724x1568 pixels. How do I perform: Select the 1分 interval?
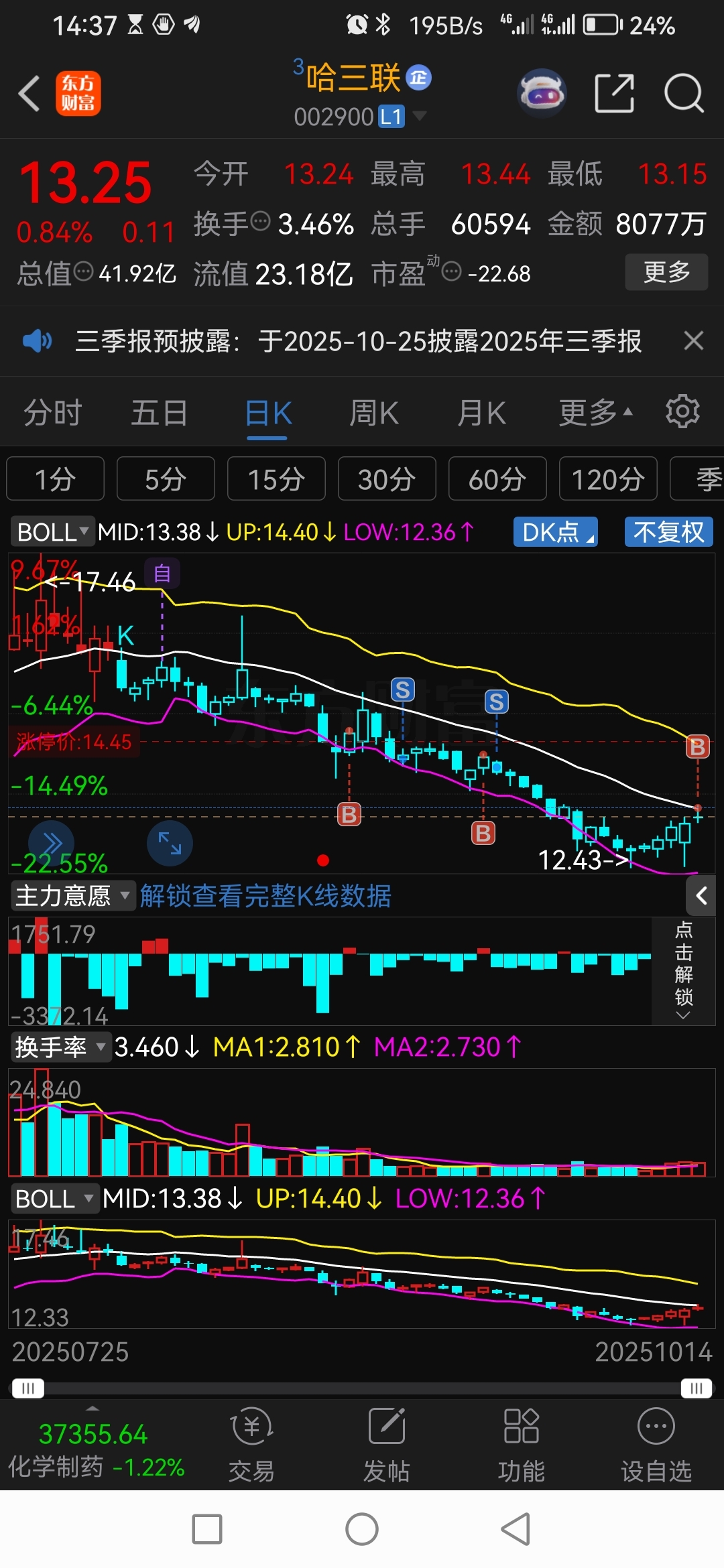click(x=56, y=478)
